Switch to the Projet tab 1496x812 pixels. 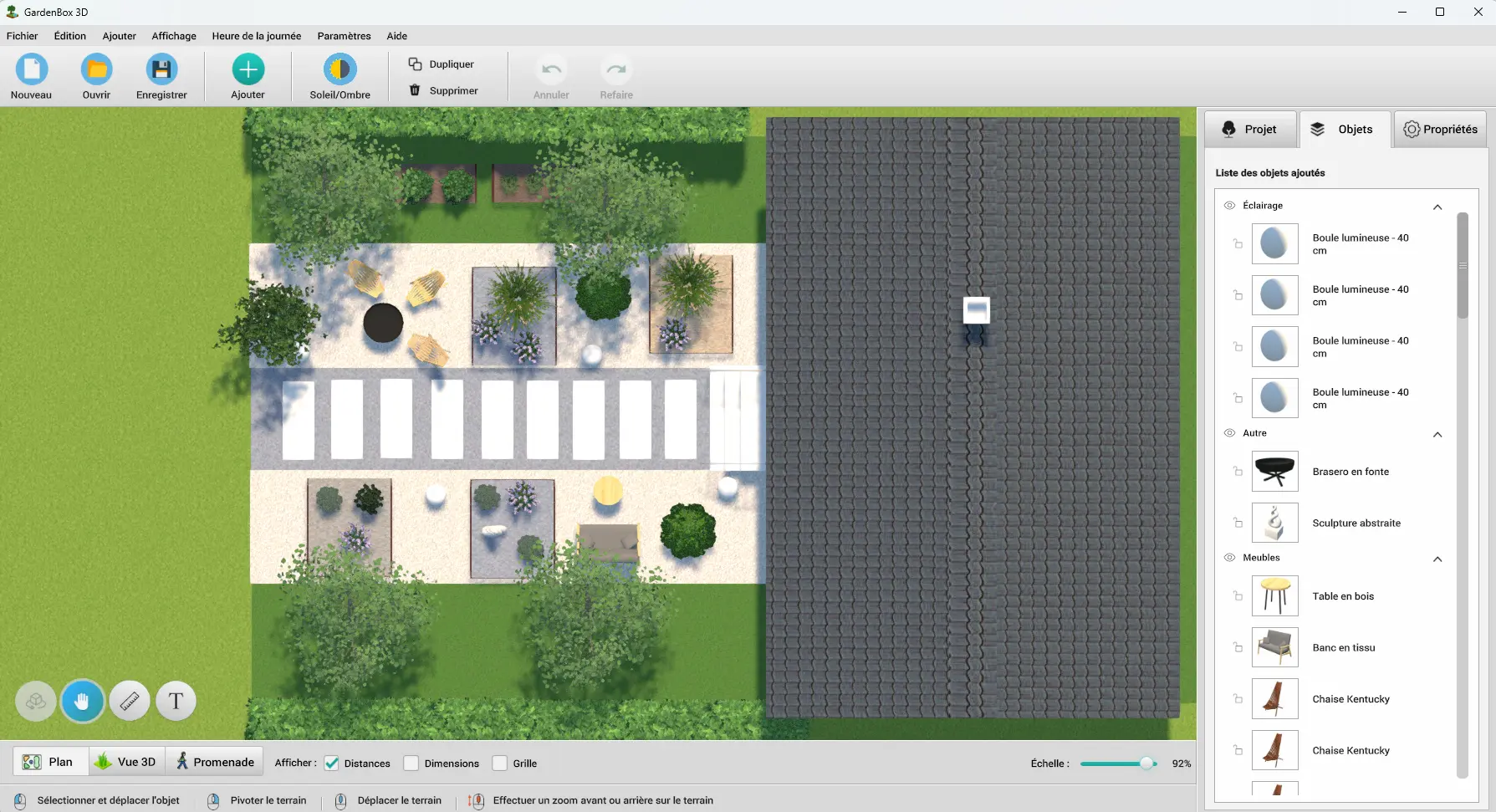[x=1250, y=129]
